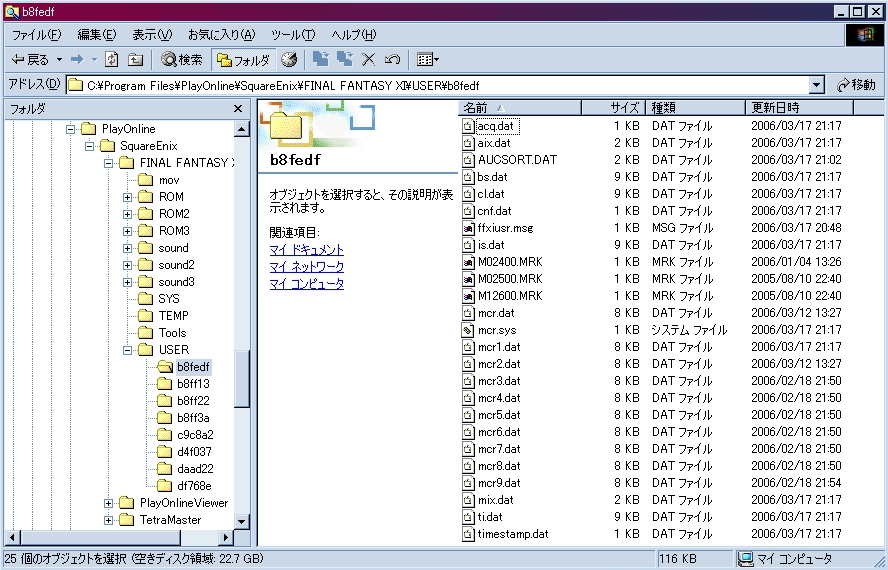Select the Tools folder icon in tree
Viewport: 888px width, 570px height.
pos(146,333)
